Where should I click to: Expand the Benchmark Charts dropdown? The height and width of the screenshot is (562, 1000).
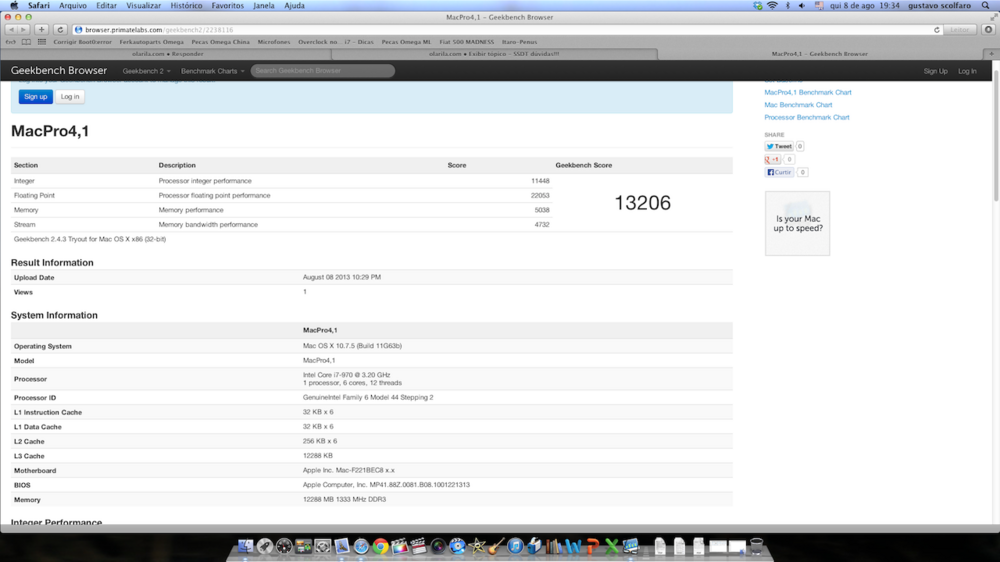[x=212, y=71]
